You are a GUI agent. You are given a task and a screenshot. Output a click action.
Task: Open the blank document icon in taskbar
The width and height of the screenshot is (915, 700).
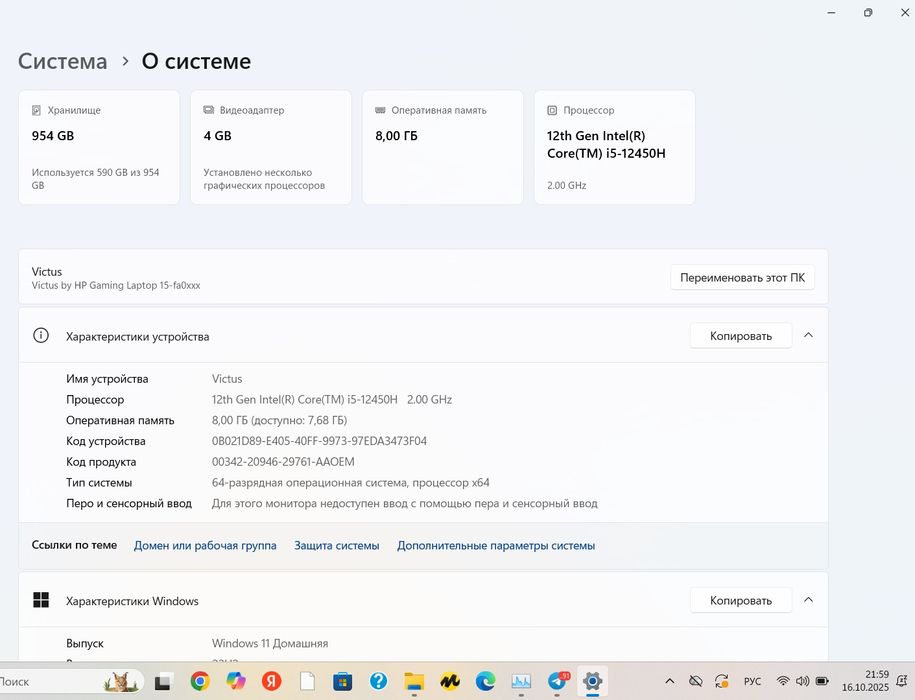pyautogui.click(x=308, y=681)
